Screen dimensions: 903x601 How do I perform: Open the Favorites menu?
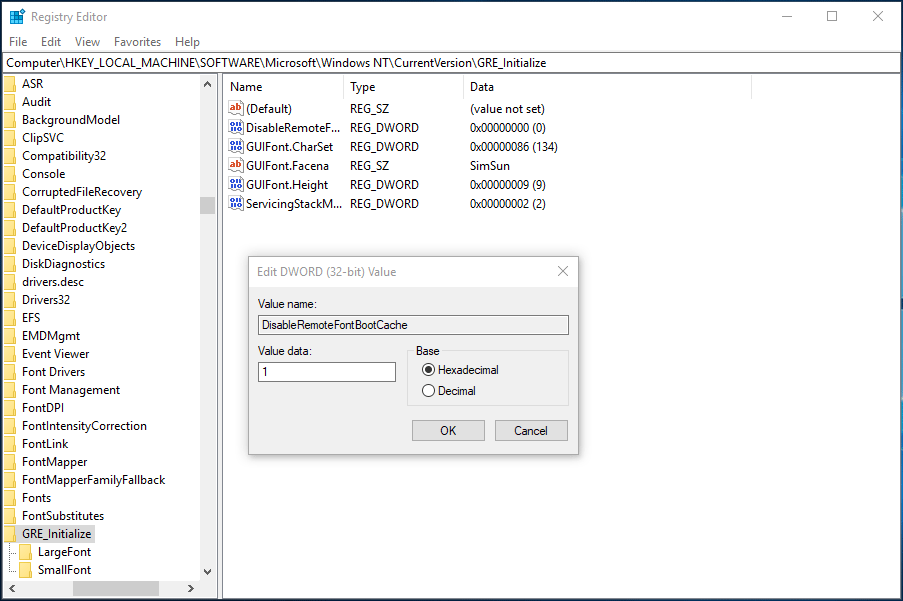click(137, 42)
